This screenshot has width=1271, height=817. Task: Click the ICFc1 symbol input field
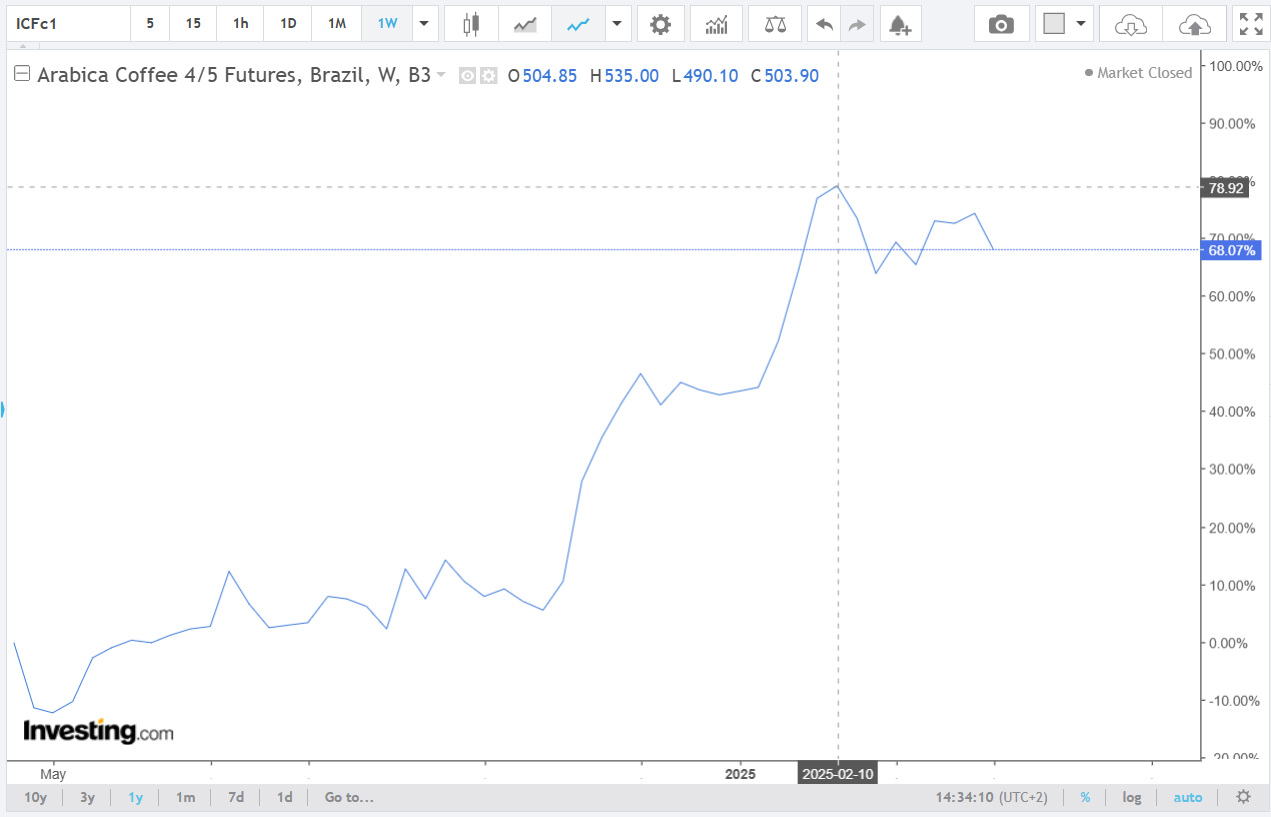tap(65, 24)
